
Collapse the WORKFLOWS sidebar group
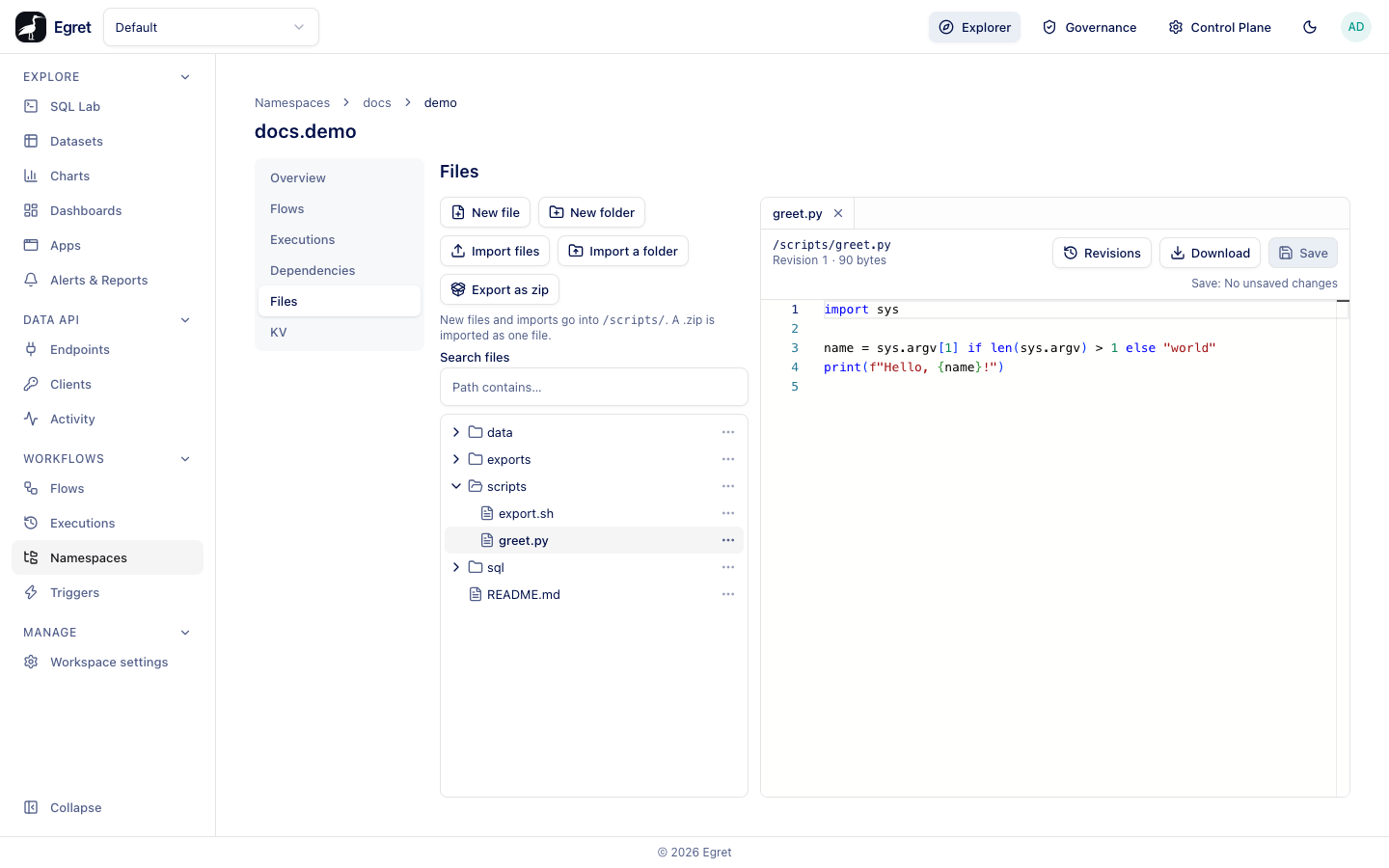185,459
